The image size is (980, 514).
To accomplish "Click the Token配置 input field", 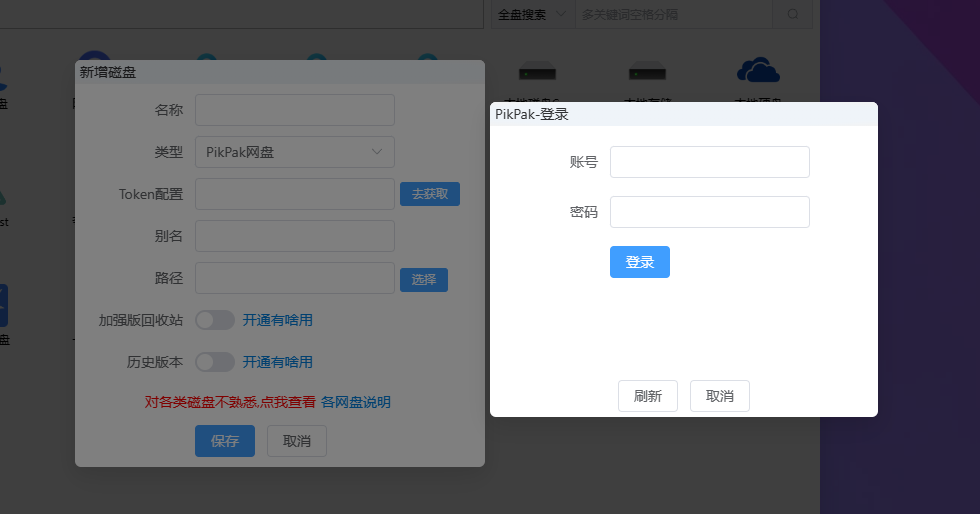I will pyautogui.click(x=294, y=194).
